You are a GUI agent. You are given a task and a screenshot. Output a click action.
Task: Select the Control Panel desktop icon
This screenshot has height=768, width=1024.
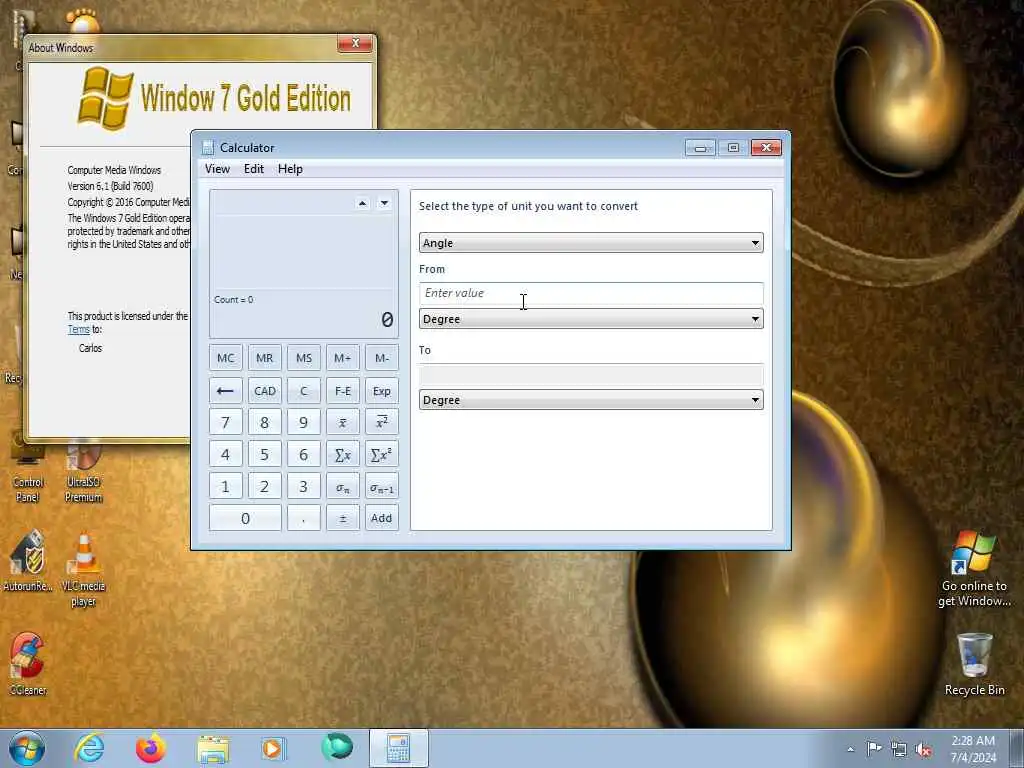tap(27, 473)
